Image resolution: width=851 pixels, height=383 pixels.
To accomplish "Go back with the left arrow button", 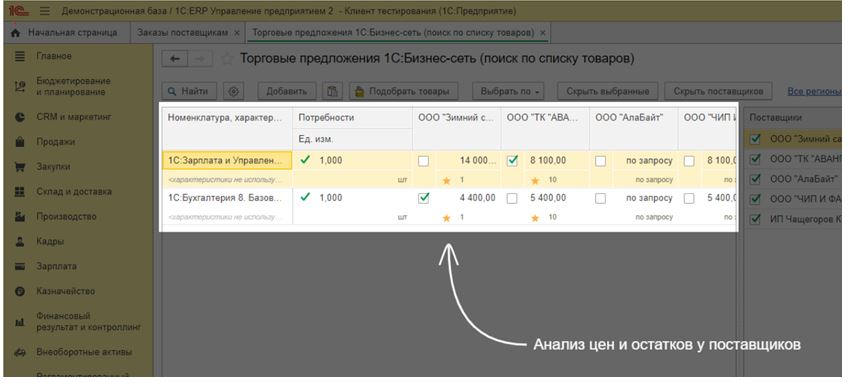I will (175, 59).
